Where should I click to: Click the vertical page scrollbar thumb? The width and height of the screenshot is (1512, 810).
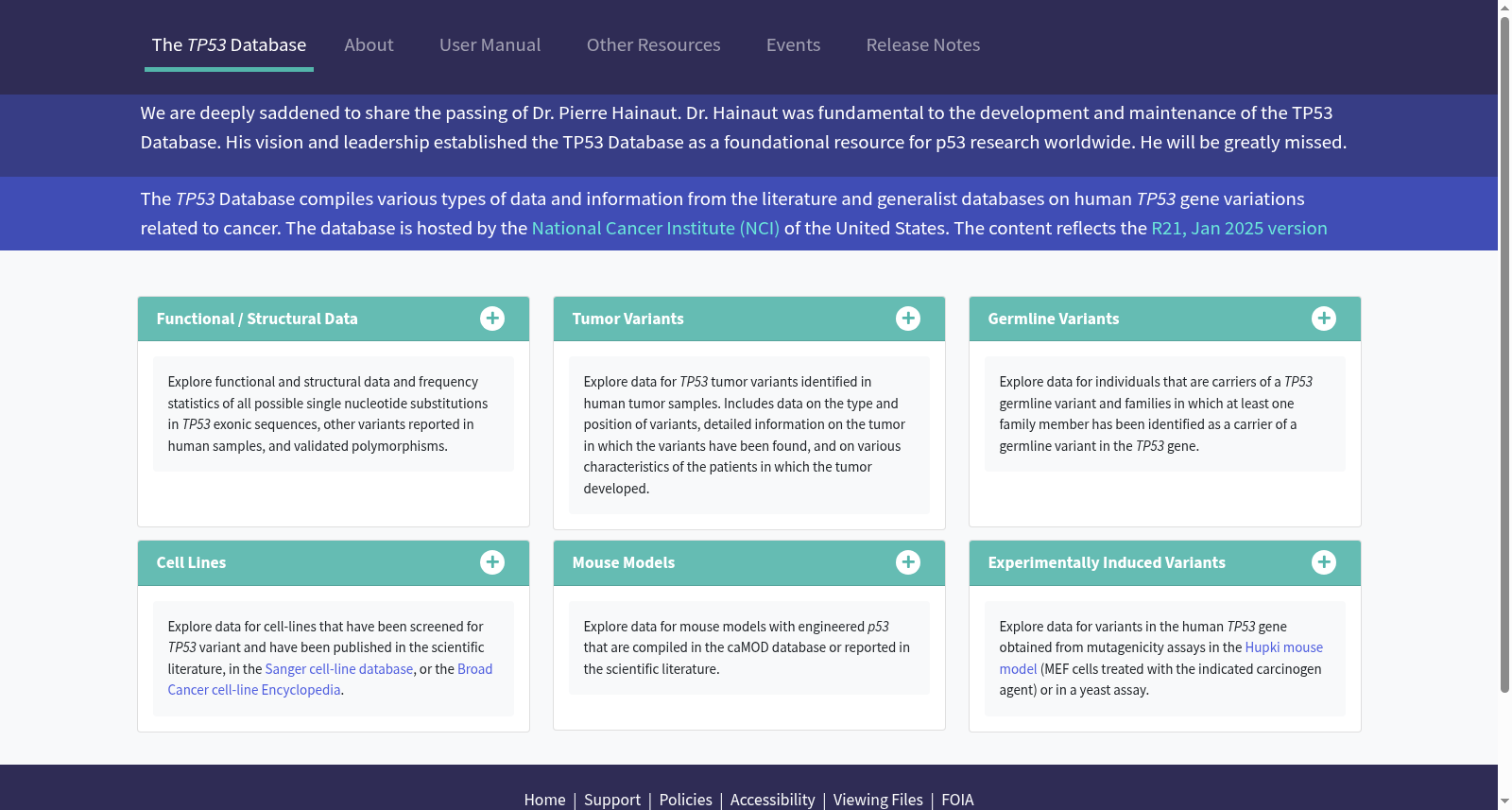pos(1504,354)
